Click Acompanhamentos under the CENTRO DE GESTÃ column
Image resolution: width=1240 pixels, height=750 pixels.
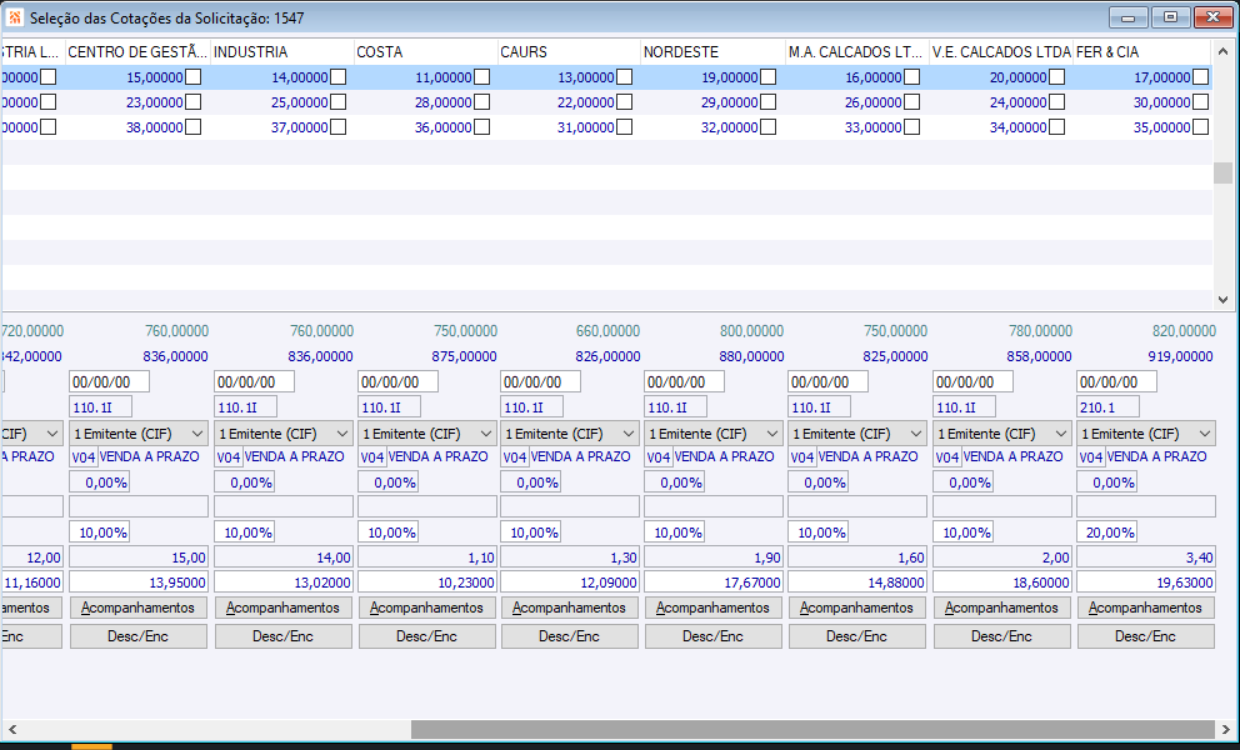[138, 607]
